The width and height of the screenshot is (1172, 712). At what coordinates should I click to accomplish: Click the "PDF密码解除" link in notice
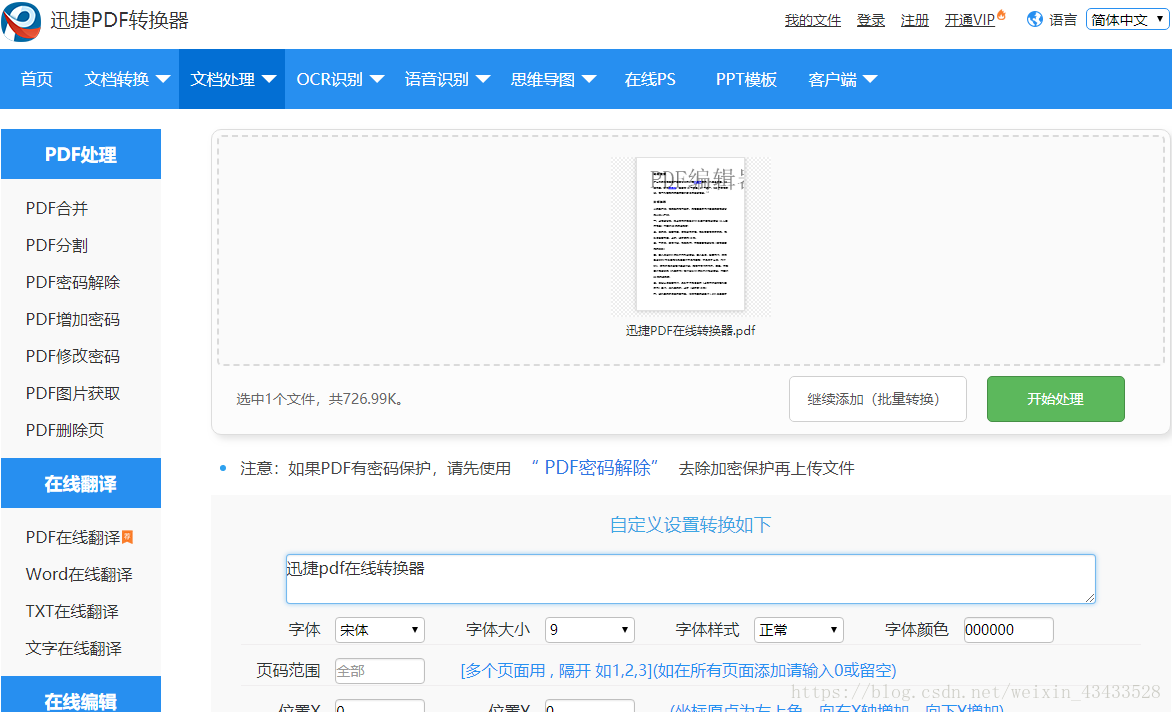(595, 468)
